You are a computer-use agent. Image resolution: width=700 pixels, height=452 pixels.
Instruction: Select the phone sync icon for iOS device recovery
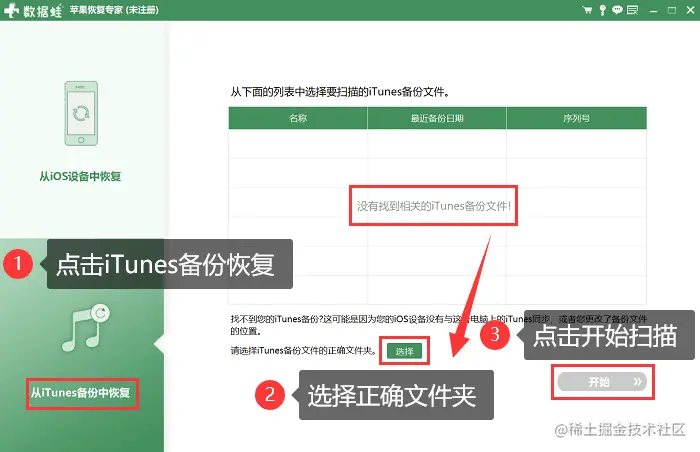pos(81,113)
